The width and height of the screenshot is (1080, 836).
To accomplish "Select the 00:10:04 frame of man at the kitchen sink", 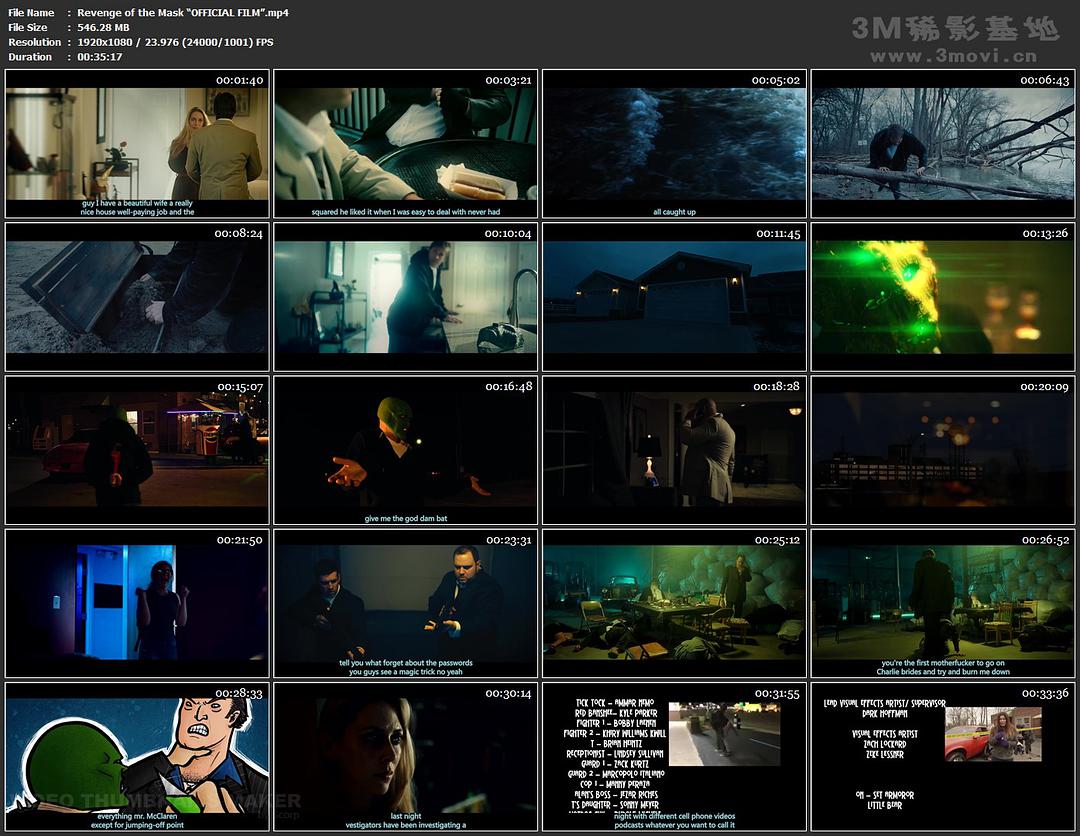I will coord(405,297).
